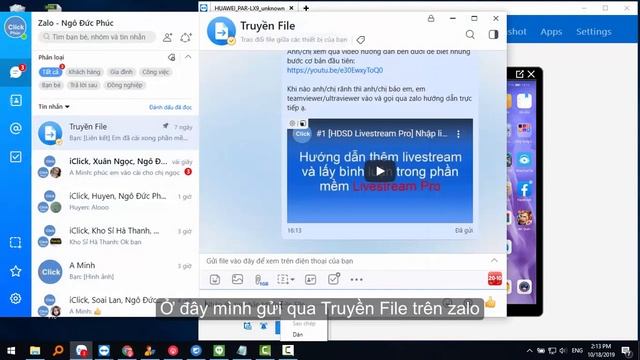Click the search friends and messages field
The image size is (640, 360).
[98, 37]
